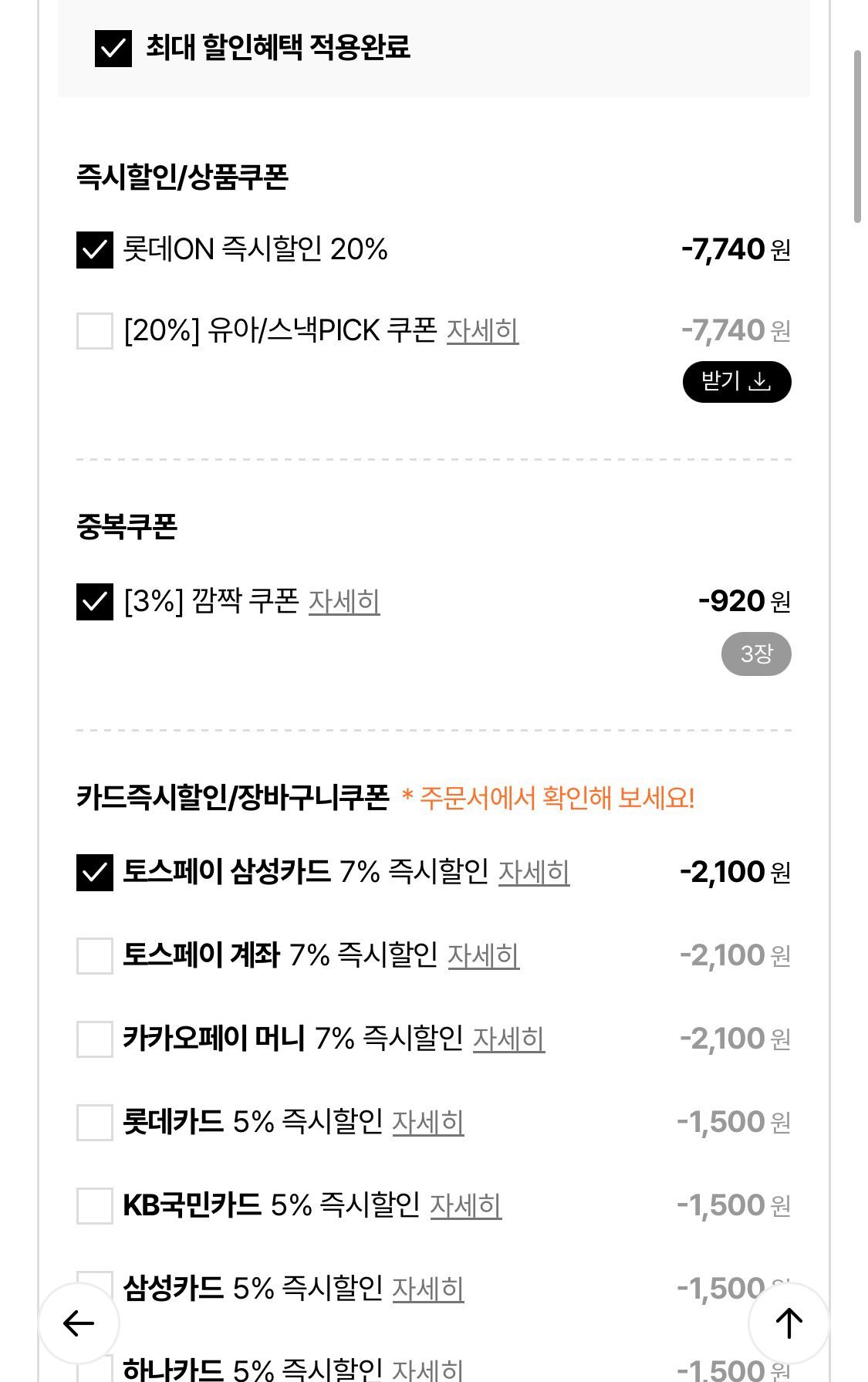View 자세히 for 카카오페이 머니 discount
Screen dimensions: 868x1382
(508, 1039)
